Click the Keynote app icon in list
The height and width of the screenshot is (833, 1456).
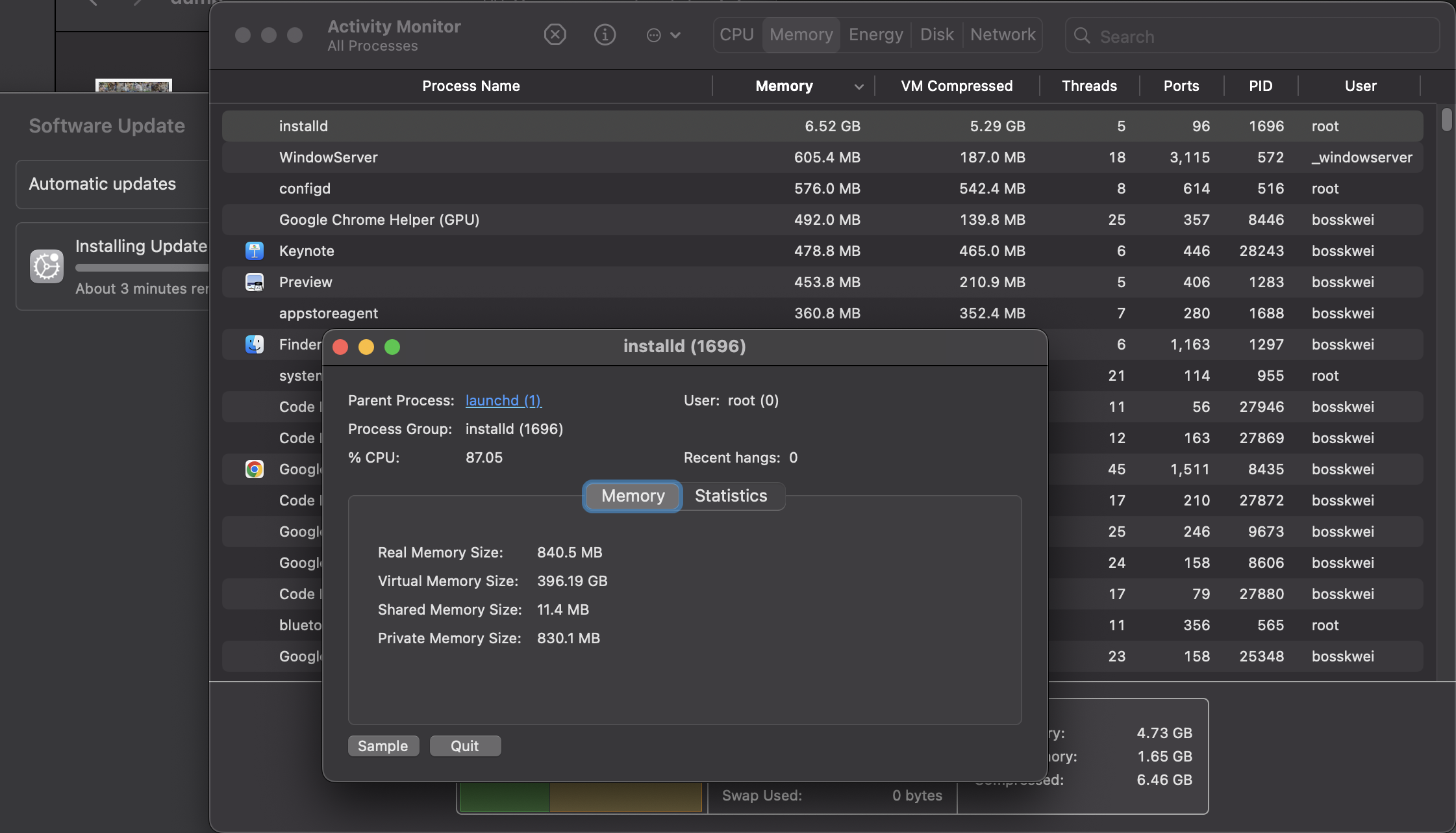pos(255,251)
